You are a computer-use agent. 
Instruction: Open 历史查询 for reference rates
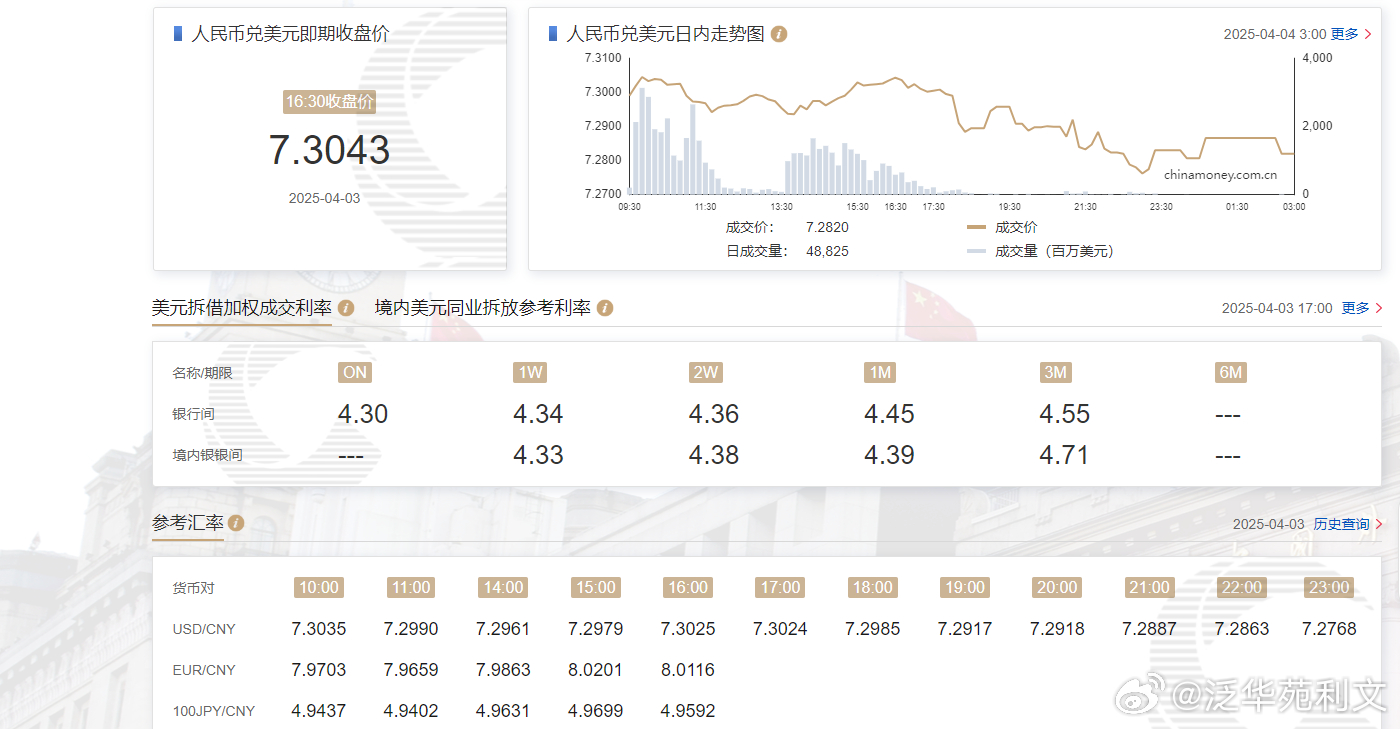(x=1340, y=524)
